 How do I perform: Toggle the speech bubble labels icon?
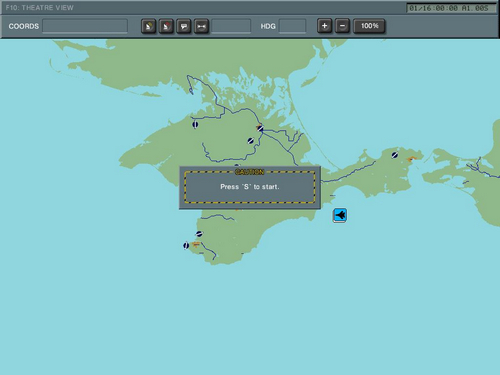coord(184,26)
